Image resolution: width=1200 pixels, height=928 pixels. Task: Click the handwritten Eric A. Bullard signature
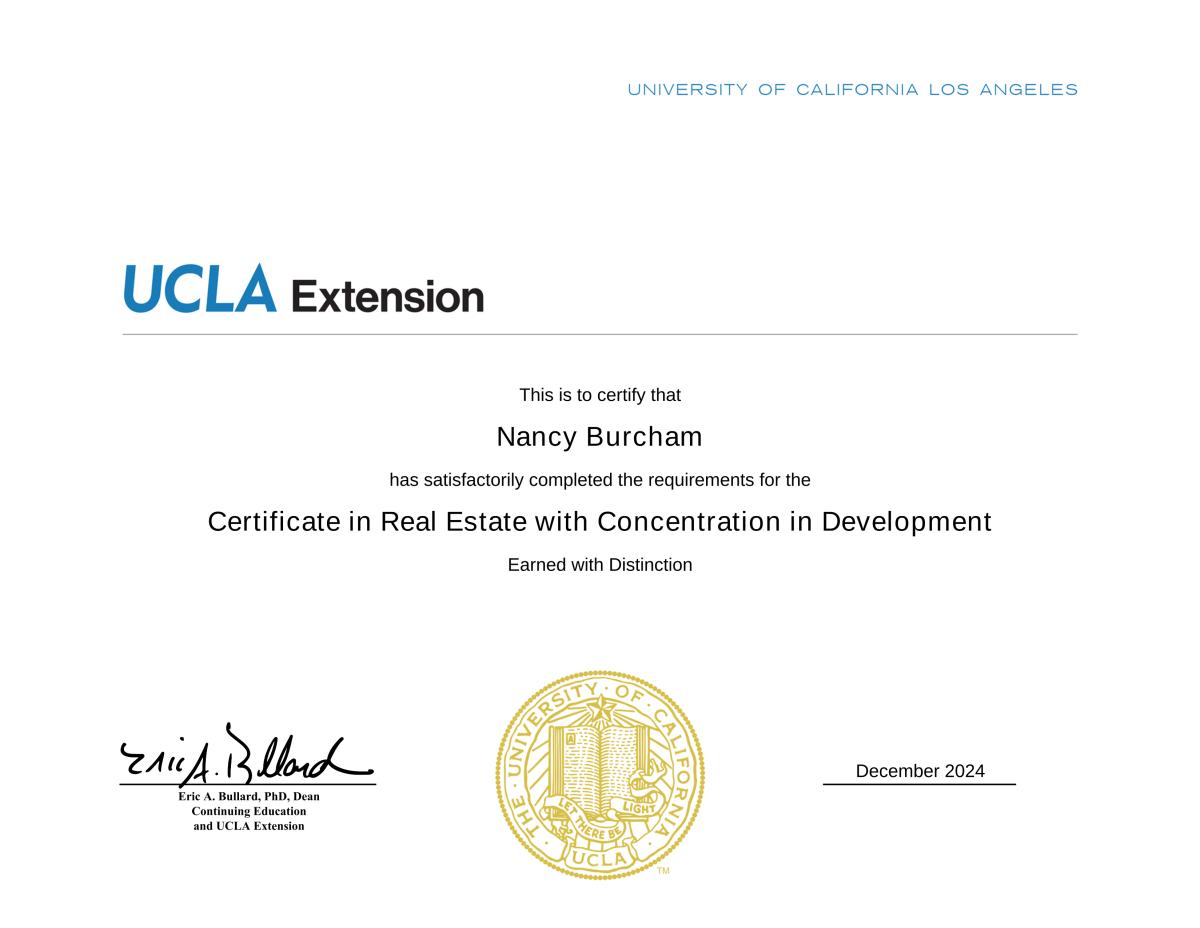coord(246,757)
